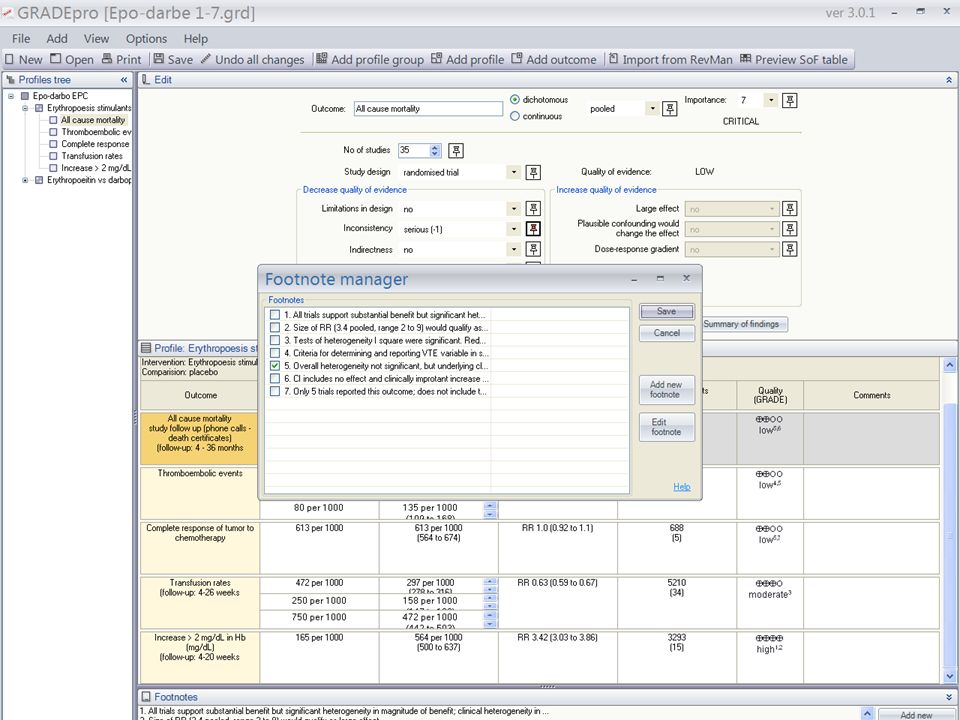960x720 pixels.
Task: Click Save in Footnote manager
Action: 667,311
